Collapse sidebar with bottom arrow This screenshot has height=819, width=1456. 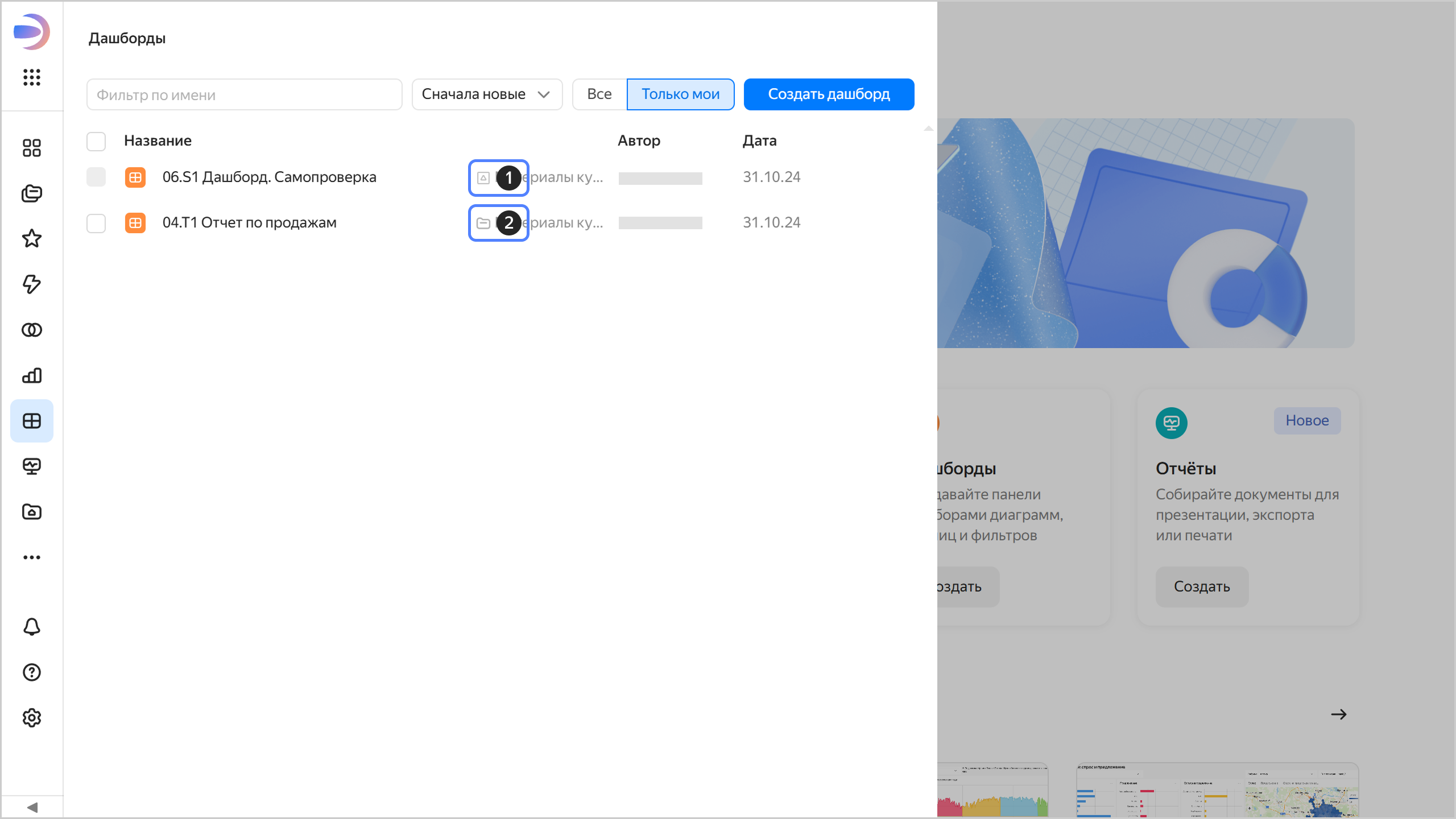pos(32,807)
